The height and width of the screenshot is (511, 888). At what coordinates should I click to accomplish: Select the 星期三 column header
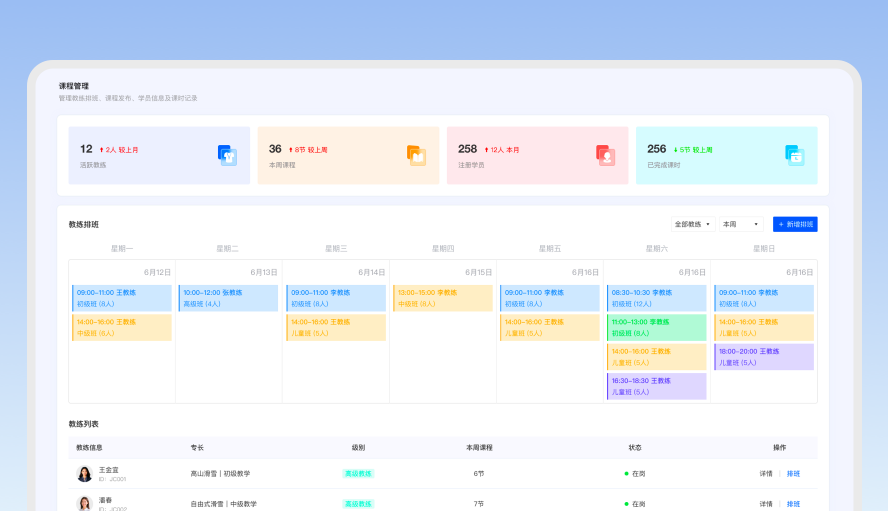click(336, 248)
